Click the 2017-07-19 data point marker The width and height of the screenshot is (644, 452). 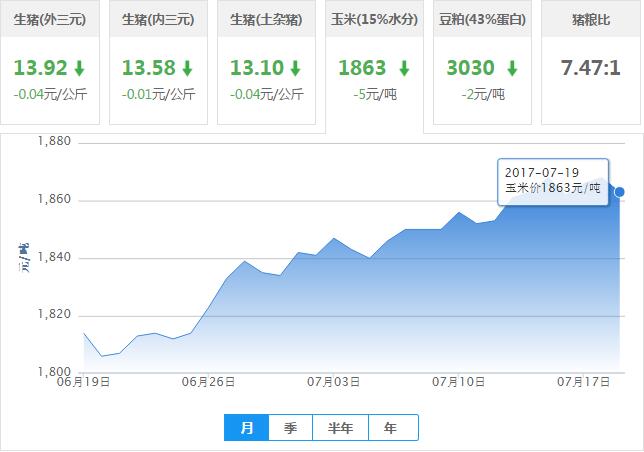coord(620,192)
